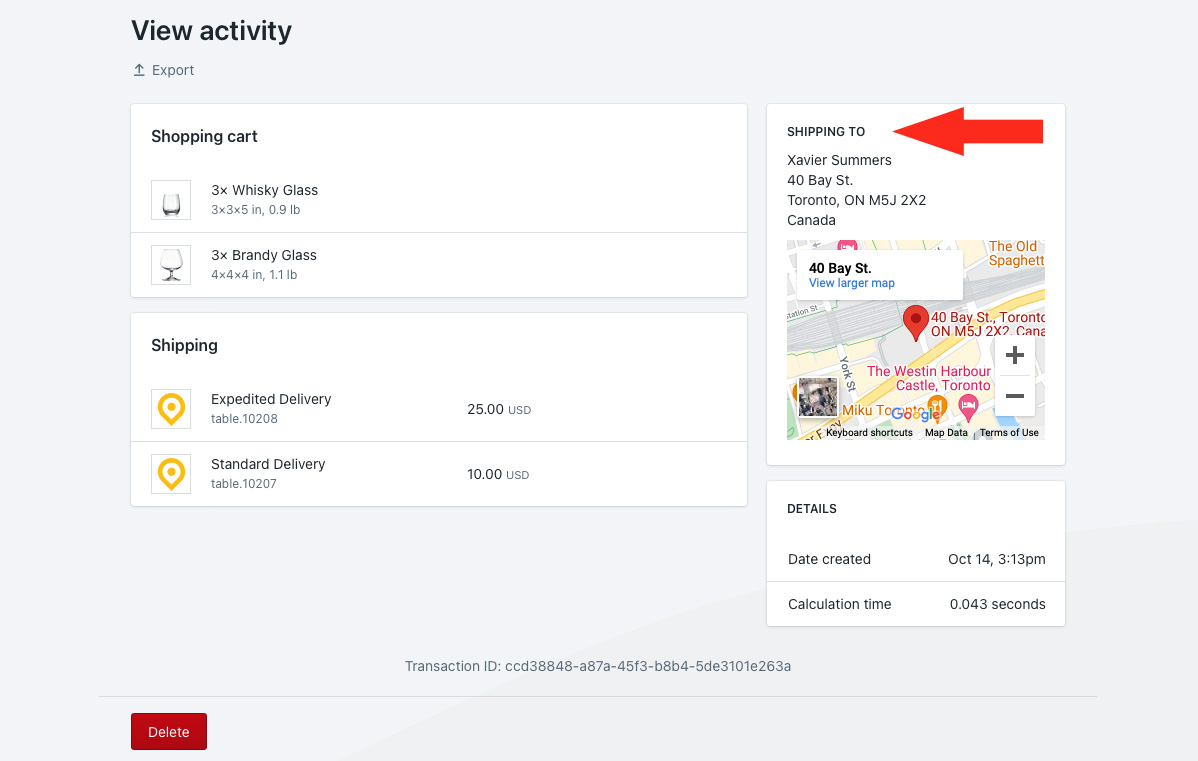
Task: Zoom in on the map
Action: (x=1014, y=356)
